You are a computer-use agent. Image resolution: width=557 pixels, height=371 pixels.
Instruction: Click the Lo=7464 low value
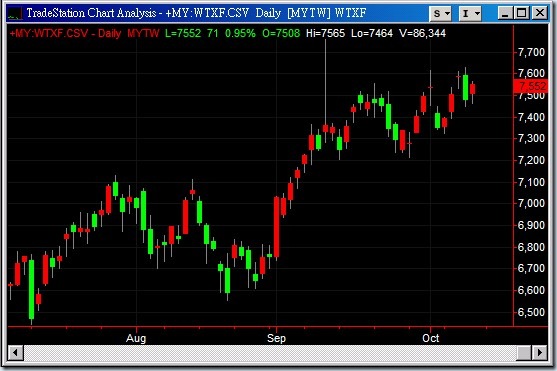point(372,33)
